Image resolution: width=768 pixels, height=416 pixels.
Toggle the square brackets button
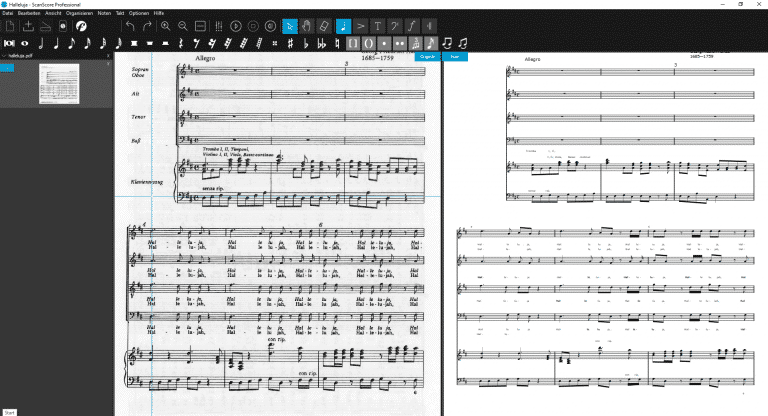click(x=353, y=44)
